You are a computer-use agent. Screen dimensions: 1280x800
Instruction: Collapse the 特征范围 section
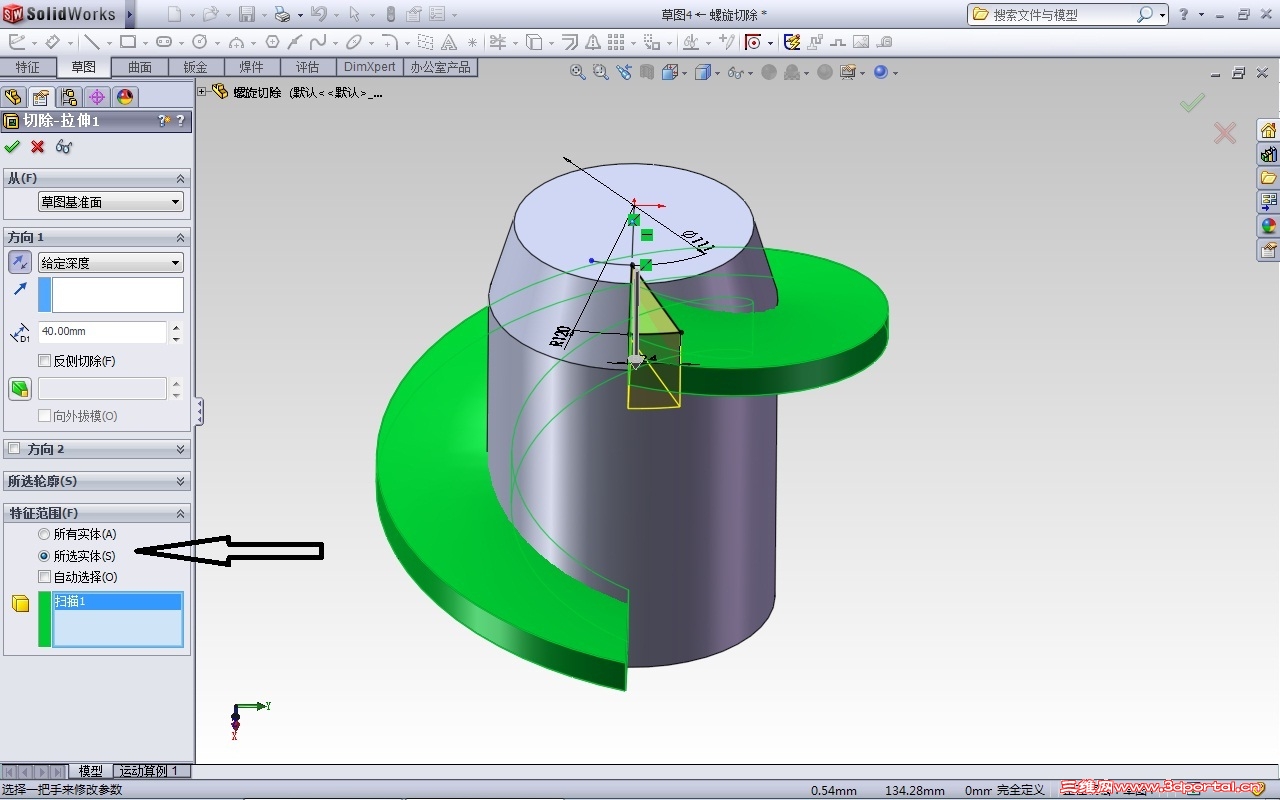[181, 513]
